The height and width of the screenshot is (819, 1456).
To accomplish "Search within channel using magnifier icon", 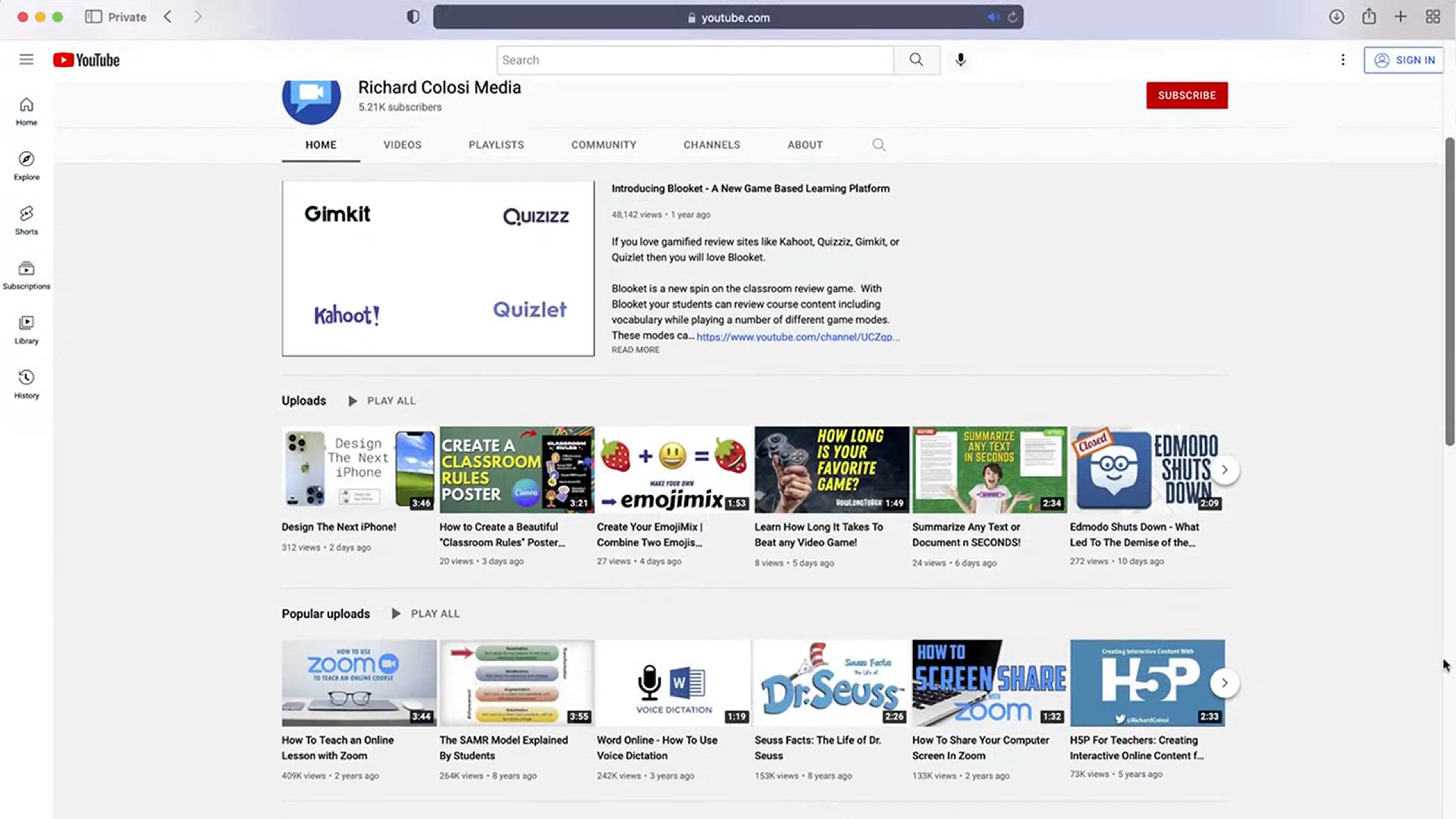I will tap(879, 145).
